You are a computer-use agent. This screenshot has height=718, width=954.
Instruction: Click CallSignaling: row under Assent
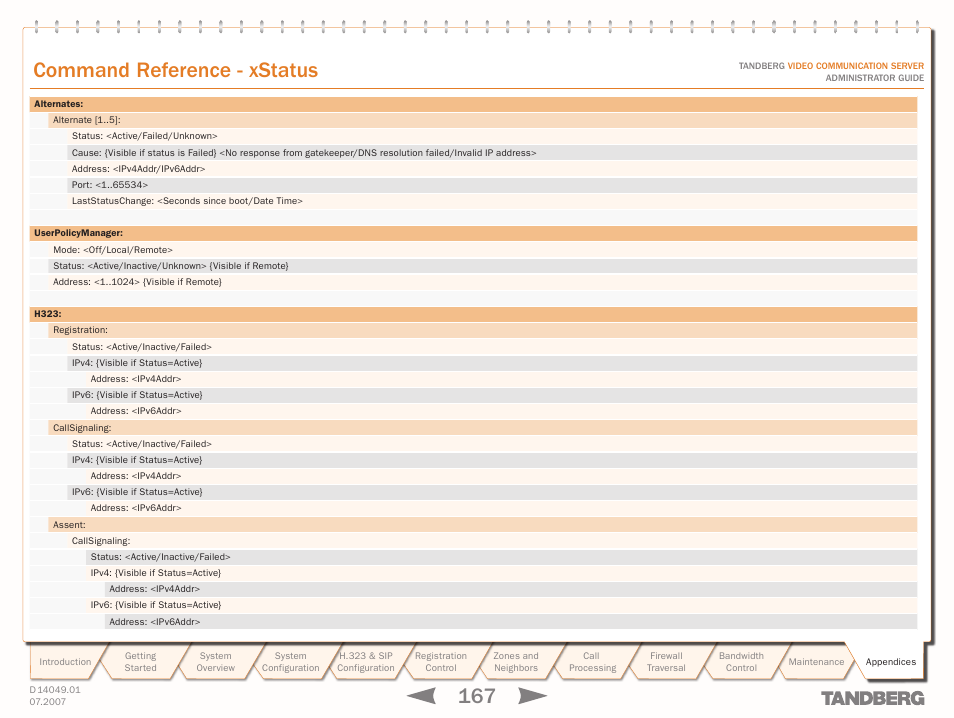click(492, 541)
